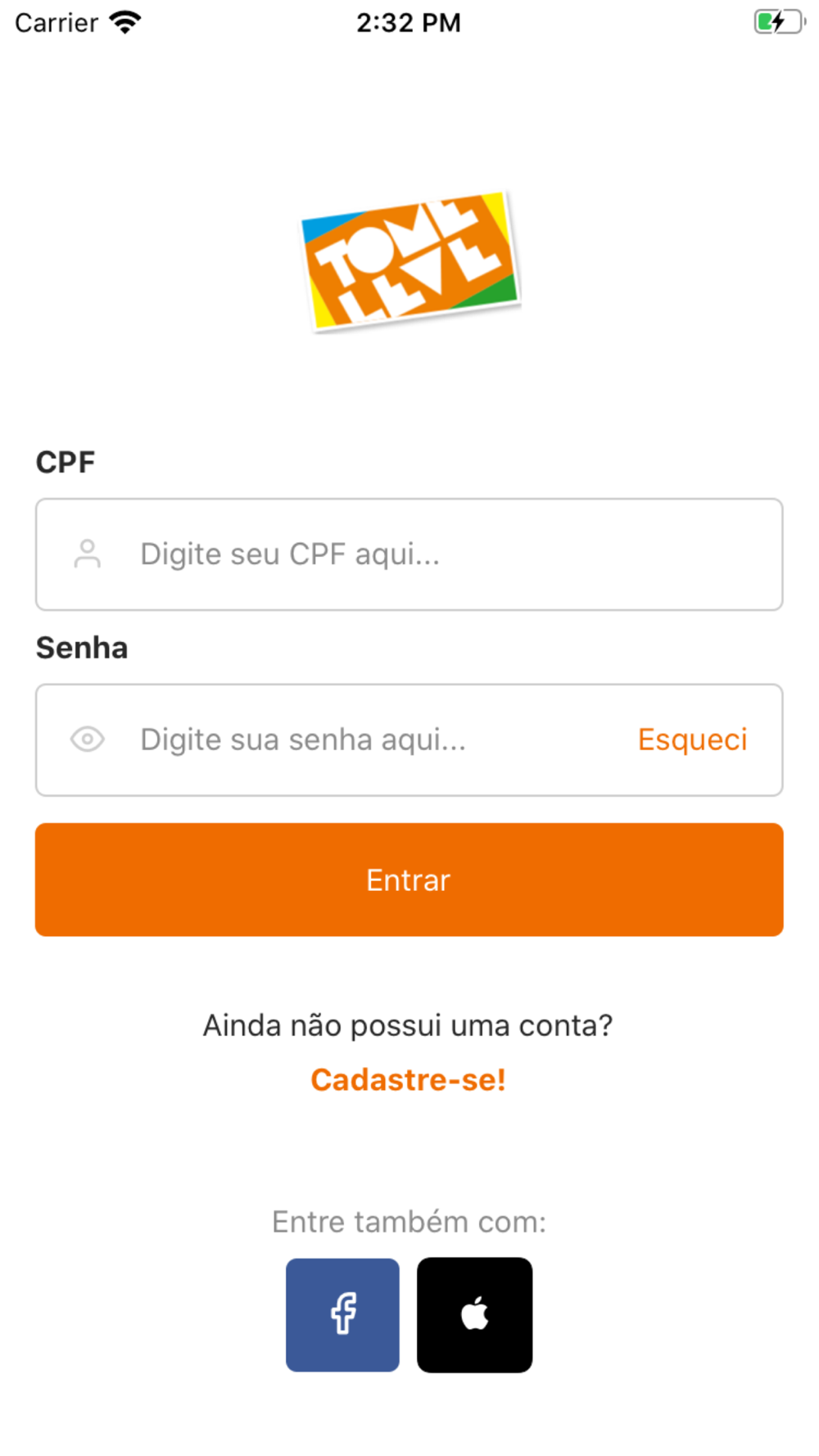The height and width of the screenshot is (1456, 819).
Task: Click the Carrier text in status bar
Action: click(57, 23)
